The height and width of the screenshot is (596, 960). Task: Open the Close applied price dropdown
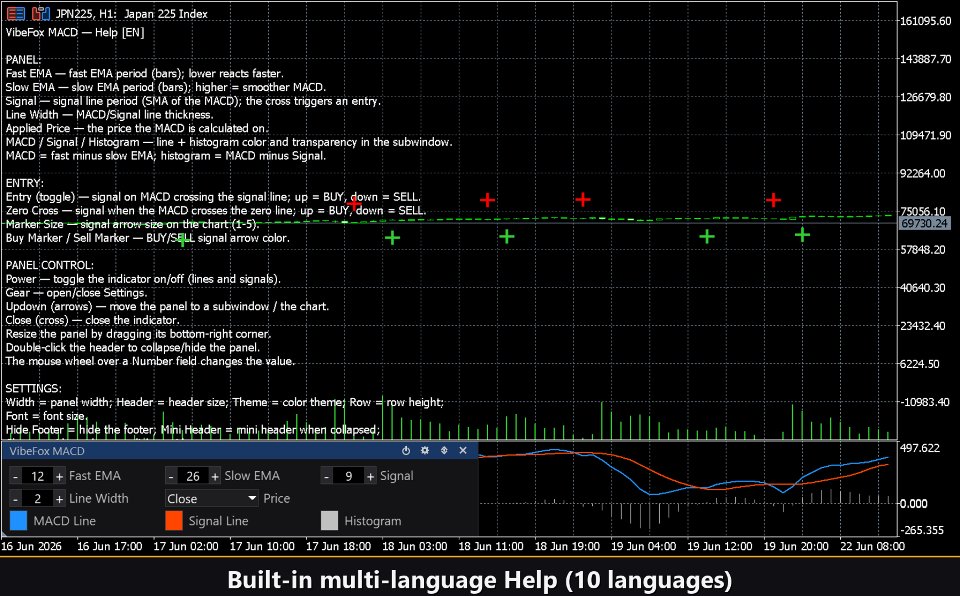point(212,499)
